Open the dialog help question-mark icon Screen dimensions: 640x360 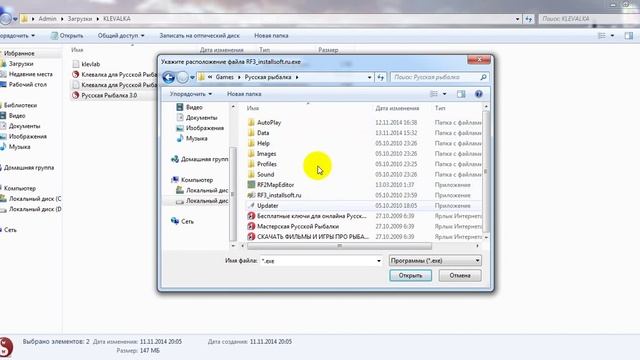(478, 94)
